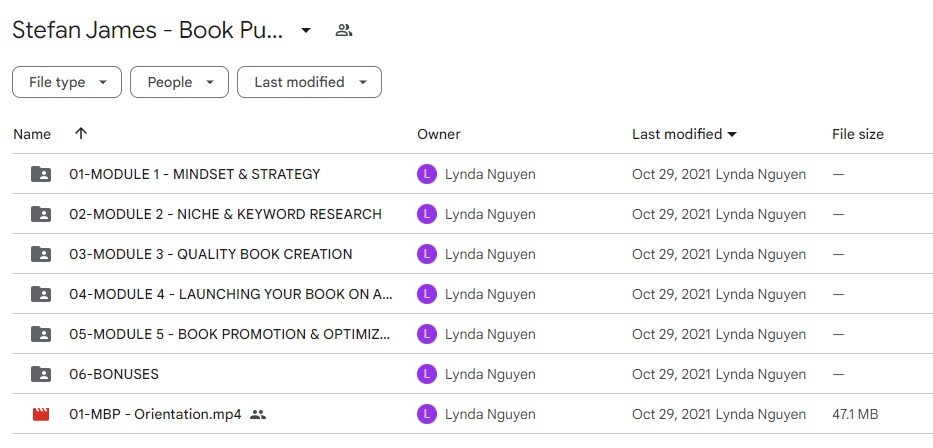This screenshot has height=448, width=933.
Task: Select 01-MBP - Orientation.mp4 file
Action: coord(155,414)
